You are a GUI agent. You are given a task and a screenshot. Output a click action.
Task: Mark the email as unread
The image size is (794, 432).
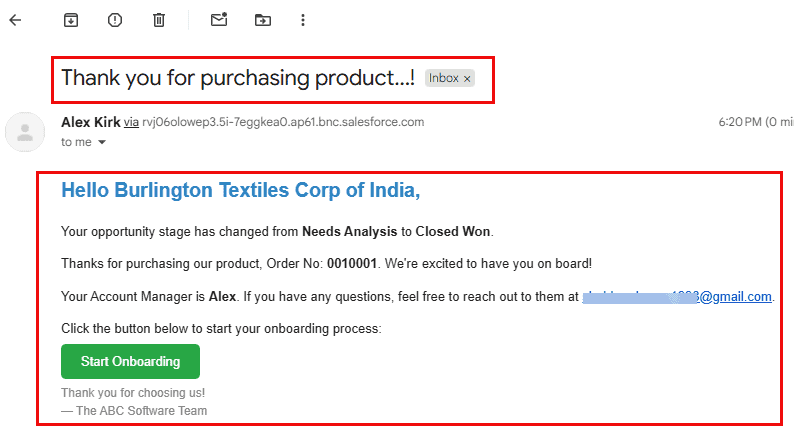pos(219,20)
